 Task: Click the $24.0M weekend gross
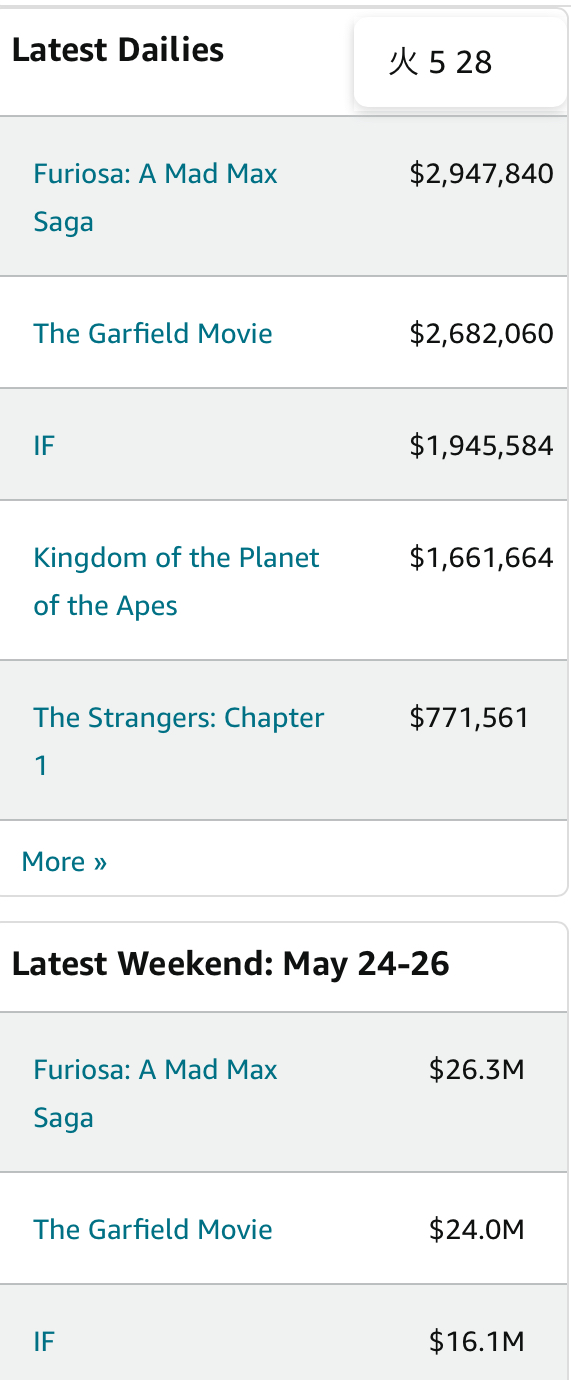[x=477, y=1229]
